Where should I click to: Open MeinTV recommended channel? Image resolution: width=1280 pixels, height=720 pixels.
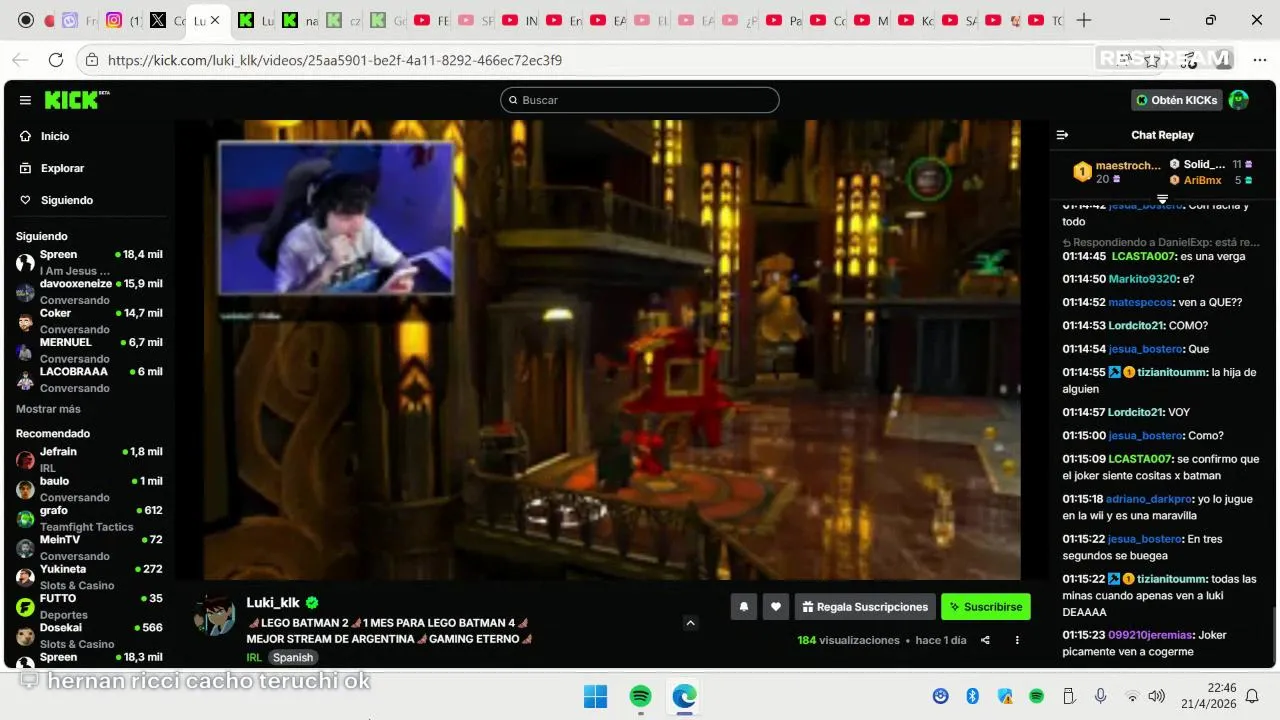tap(88, 547)
